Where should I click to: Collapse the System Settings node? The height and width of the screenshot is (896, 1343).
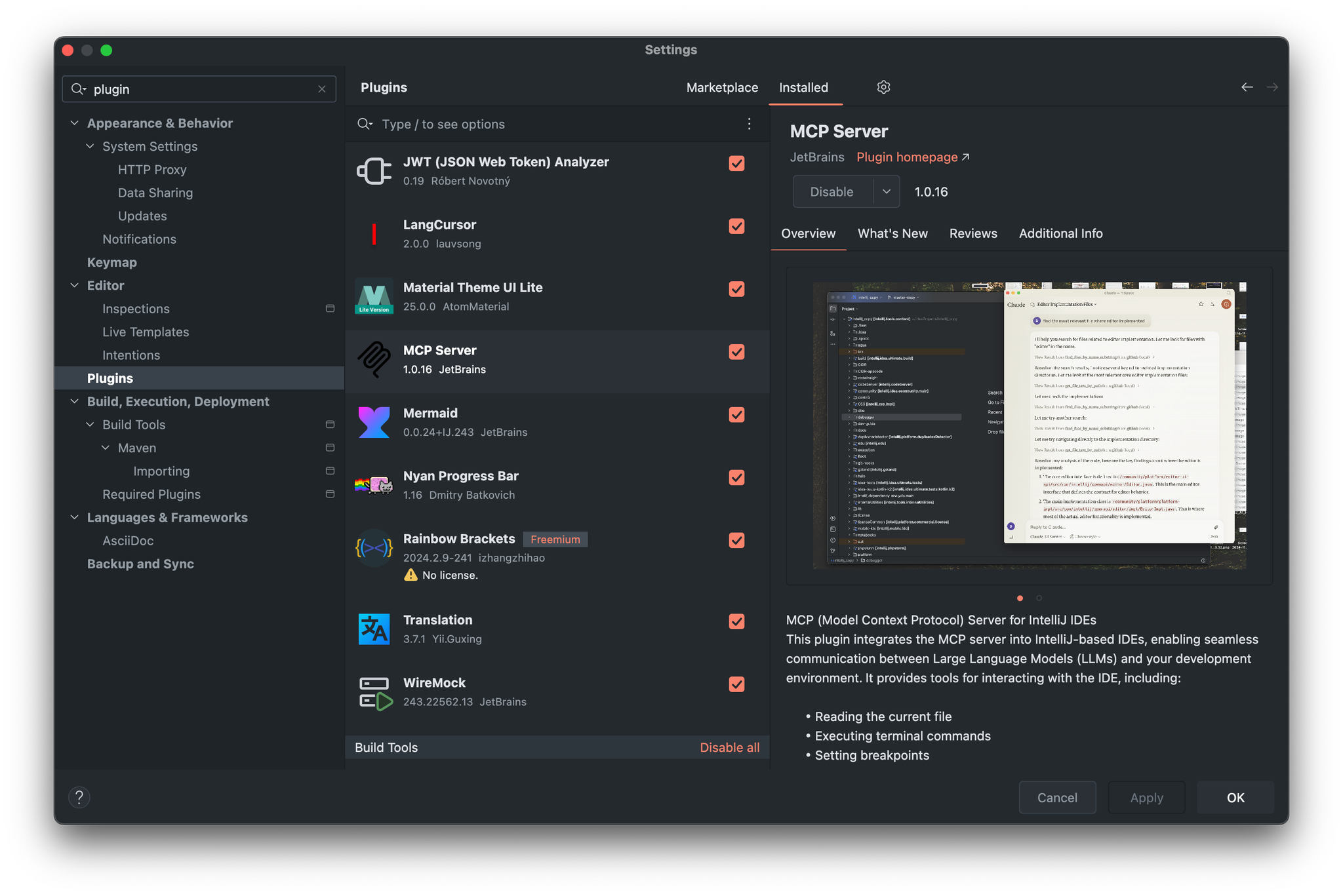pyautogui.click(x=90, y=146)
